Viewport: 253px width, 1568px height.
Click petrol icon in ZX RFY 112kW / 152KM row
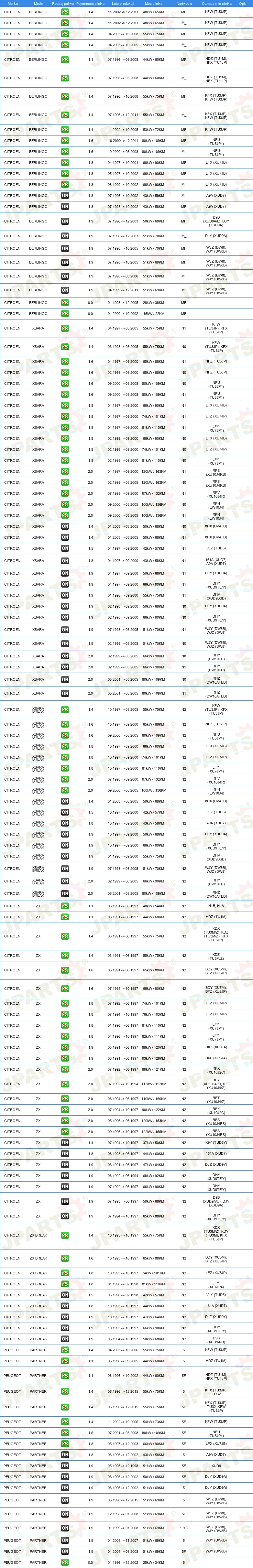coord(65,1084)
